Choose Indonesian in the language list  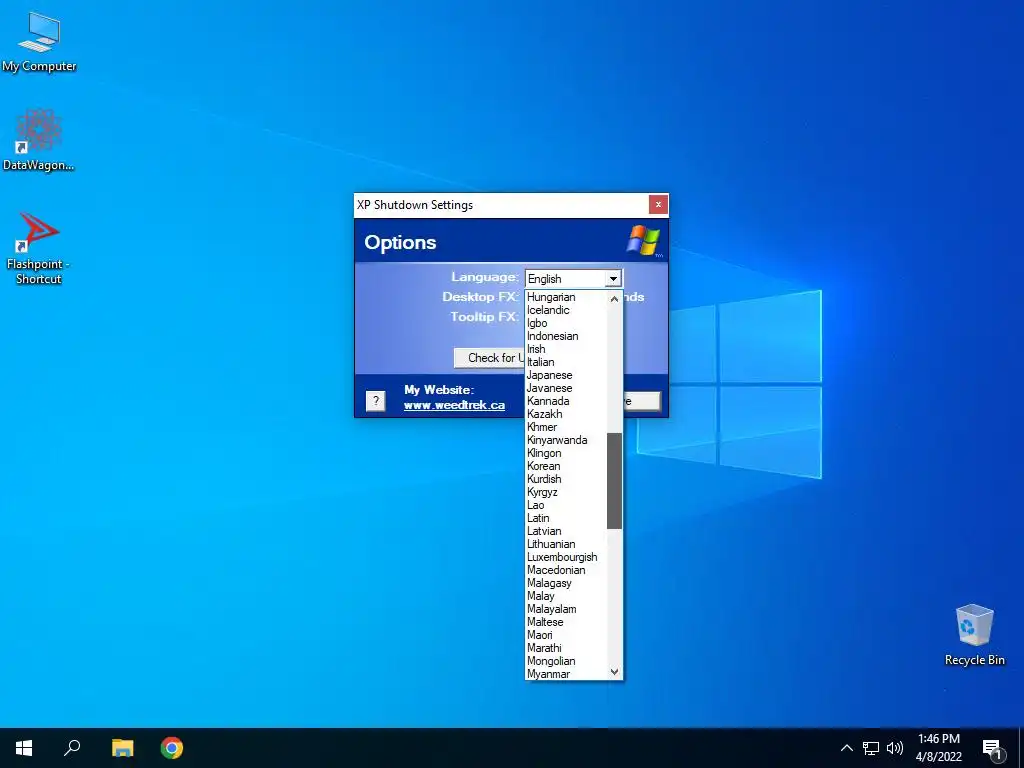point(567,336)
